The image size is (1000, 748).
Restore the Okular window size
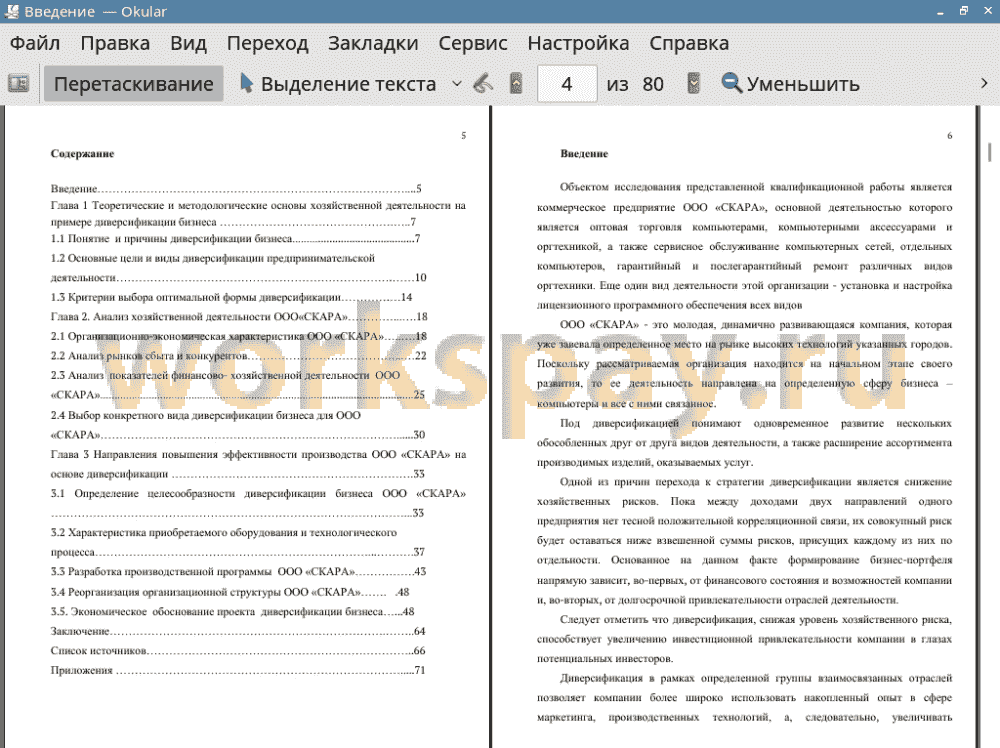tap(964, 11)
